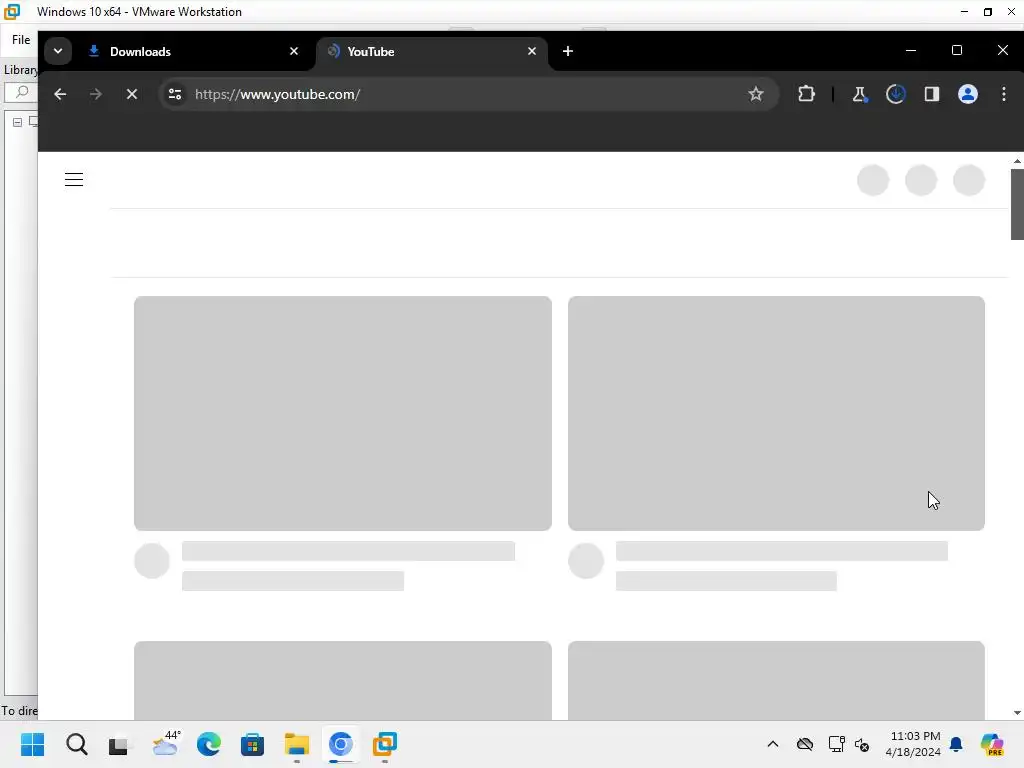
Task: Click the cloud sync tray icon
Action: (805, 744)
